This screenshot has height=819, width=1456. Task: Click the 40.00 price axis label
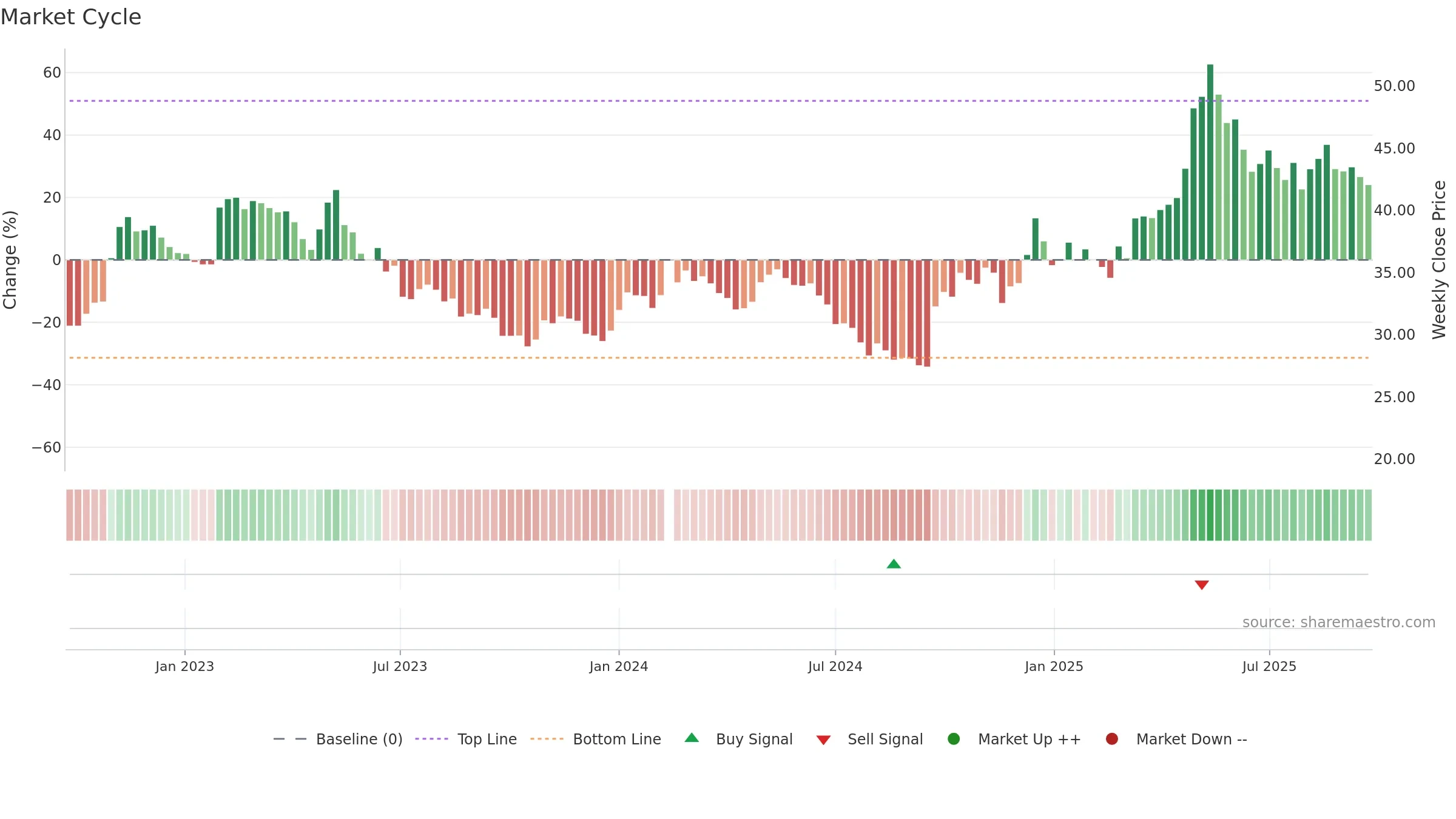1394,210
